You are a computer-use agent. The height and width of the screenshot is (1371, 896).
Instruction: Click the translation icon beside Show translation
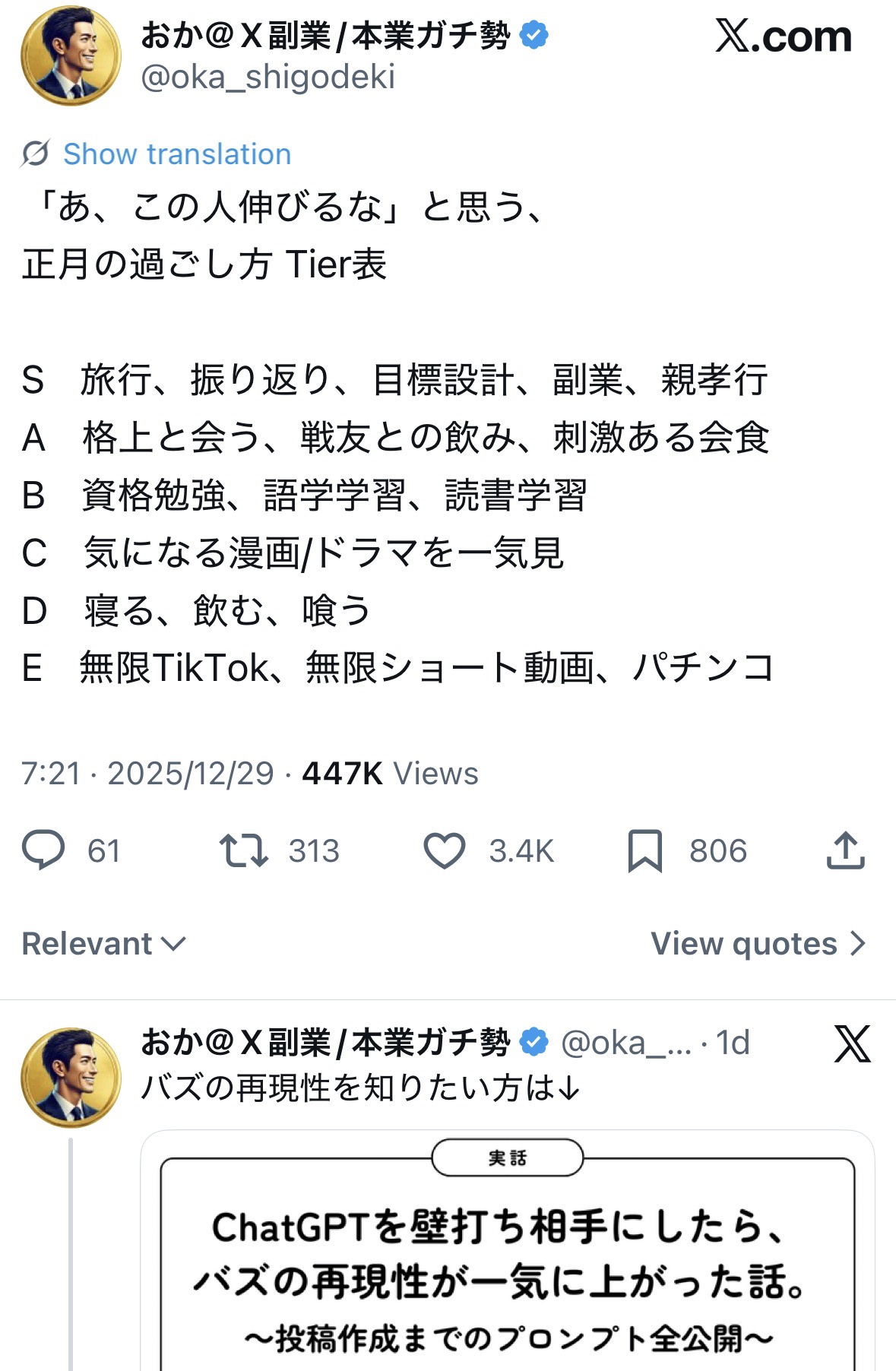pos(35,154)
